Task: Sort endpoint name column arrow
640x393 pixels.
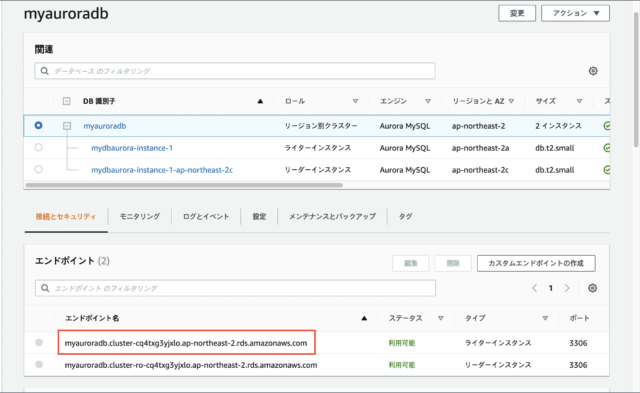Action: [364, 318]
